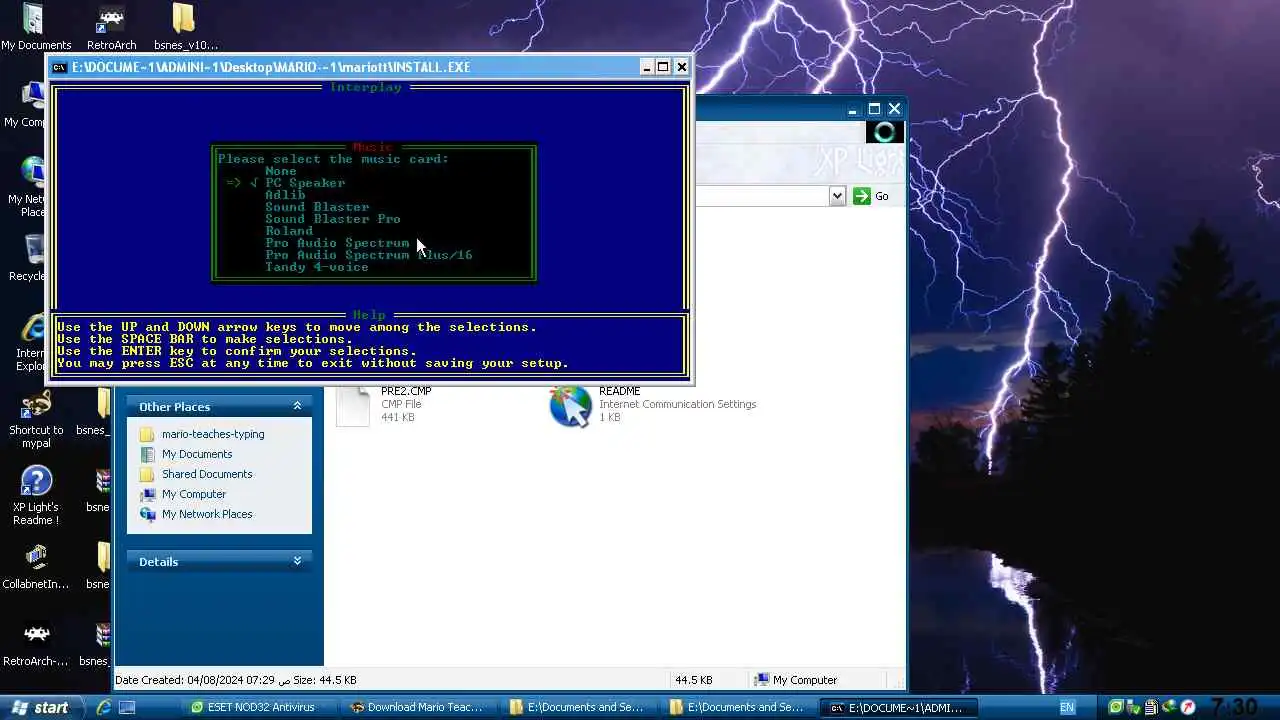This screenshot has height=720, width=1280.
Task: Click the 7:30 taskbar clock
Action: coord(1234,707)
